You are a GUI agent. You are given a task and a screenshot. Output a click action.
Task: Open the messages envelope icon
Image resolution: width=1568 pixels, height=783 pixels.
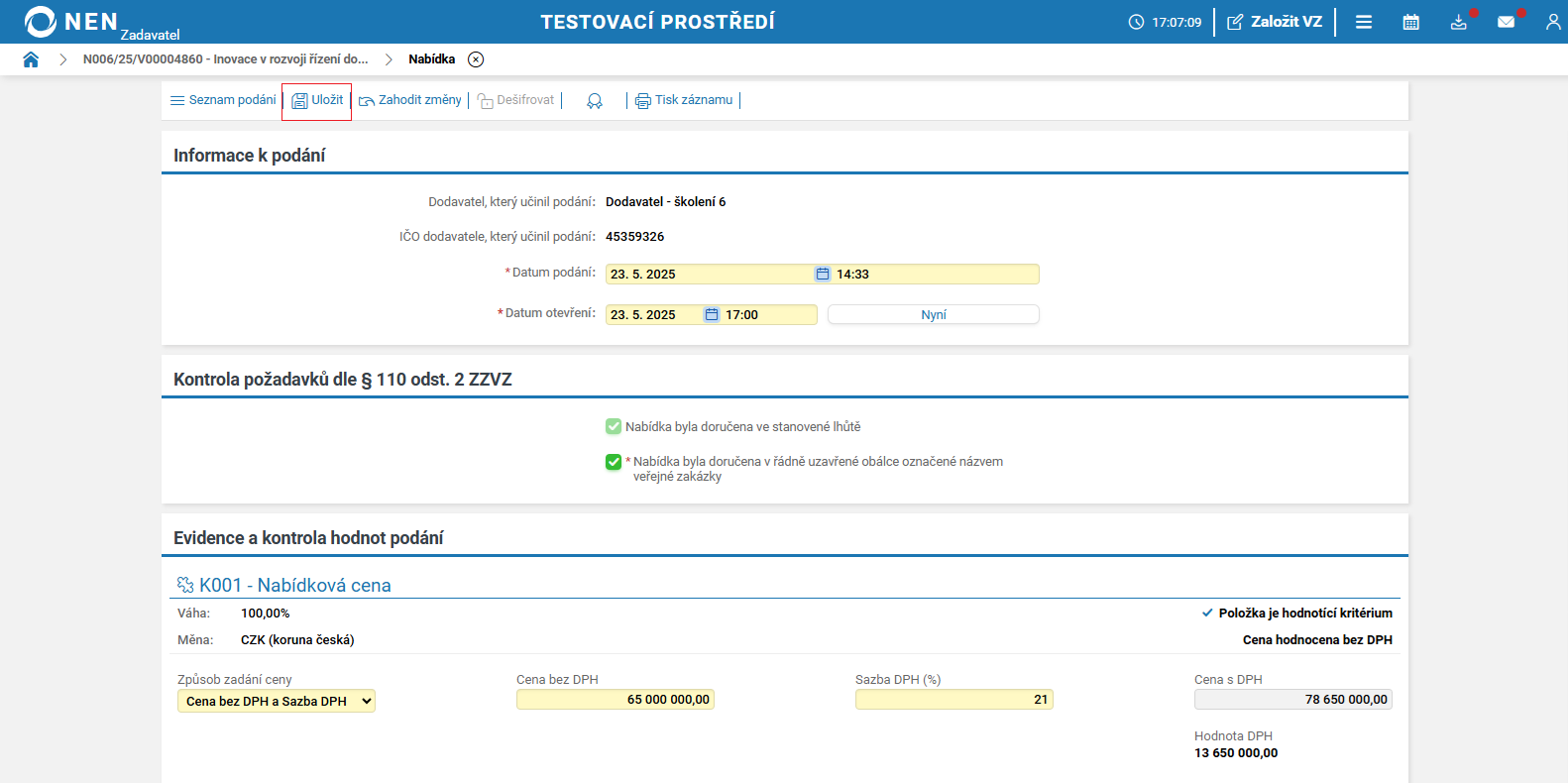point(1507,22)
